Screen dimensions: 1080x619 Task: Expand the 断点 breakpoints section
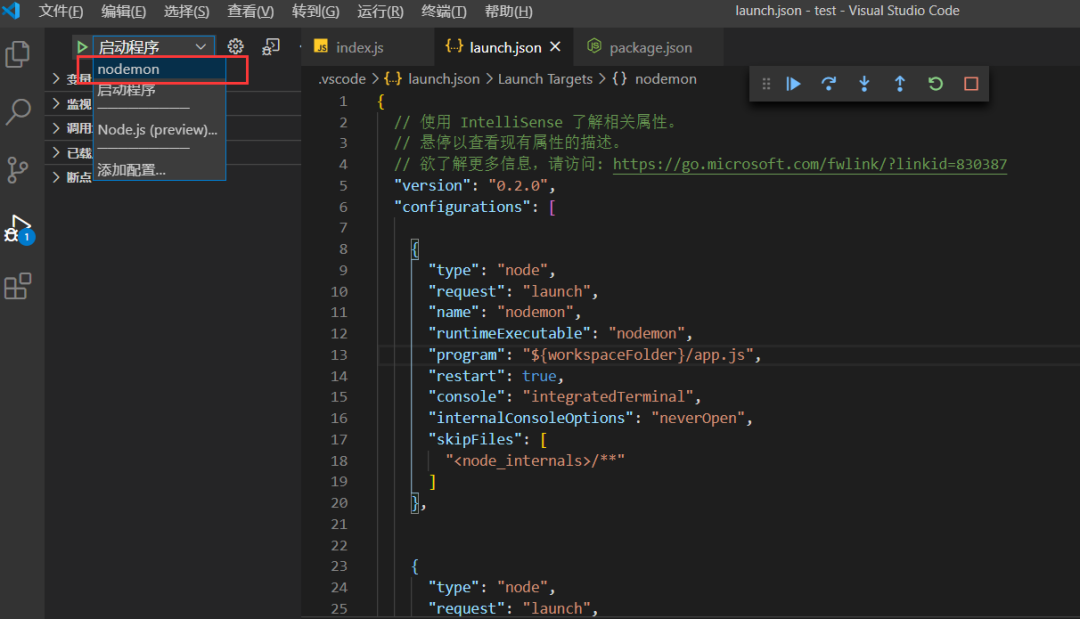[72, 177]
